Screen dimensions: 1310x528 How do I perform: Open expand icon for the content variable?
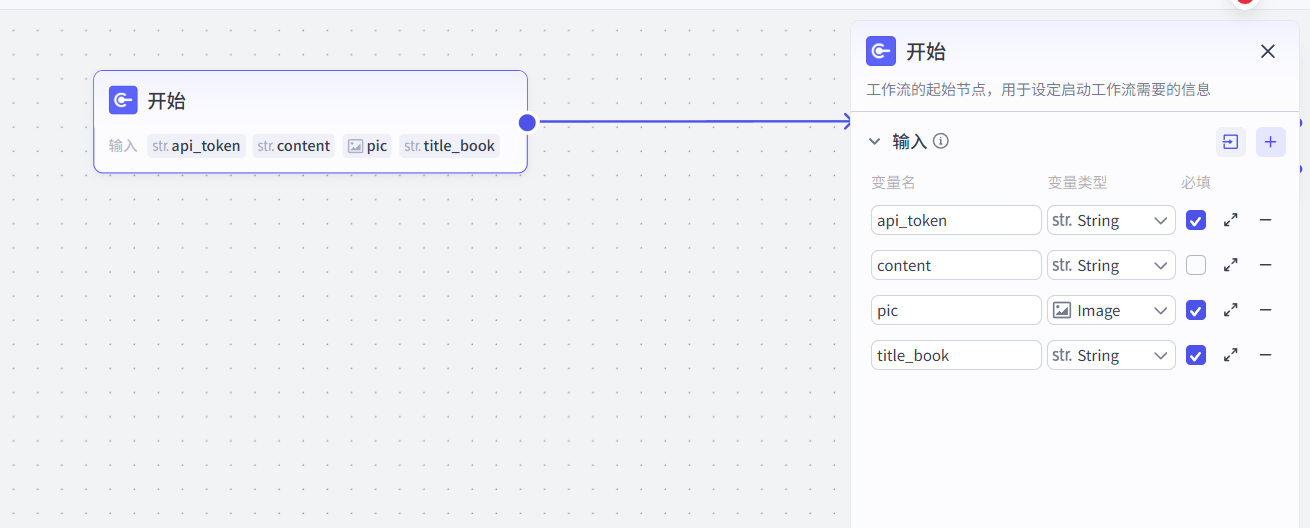(1231, 265)
